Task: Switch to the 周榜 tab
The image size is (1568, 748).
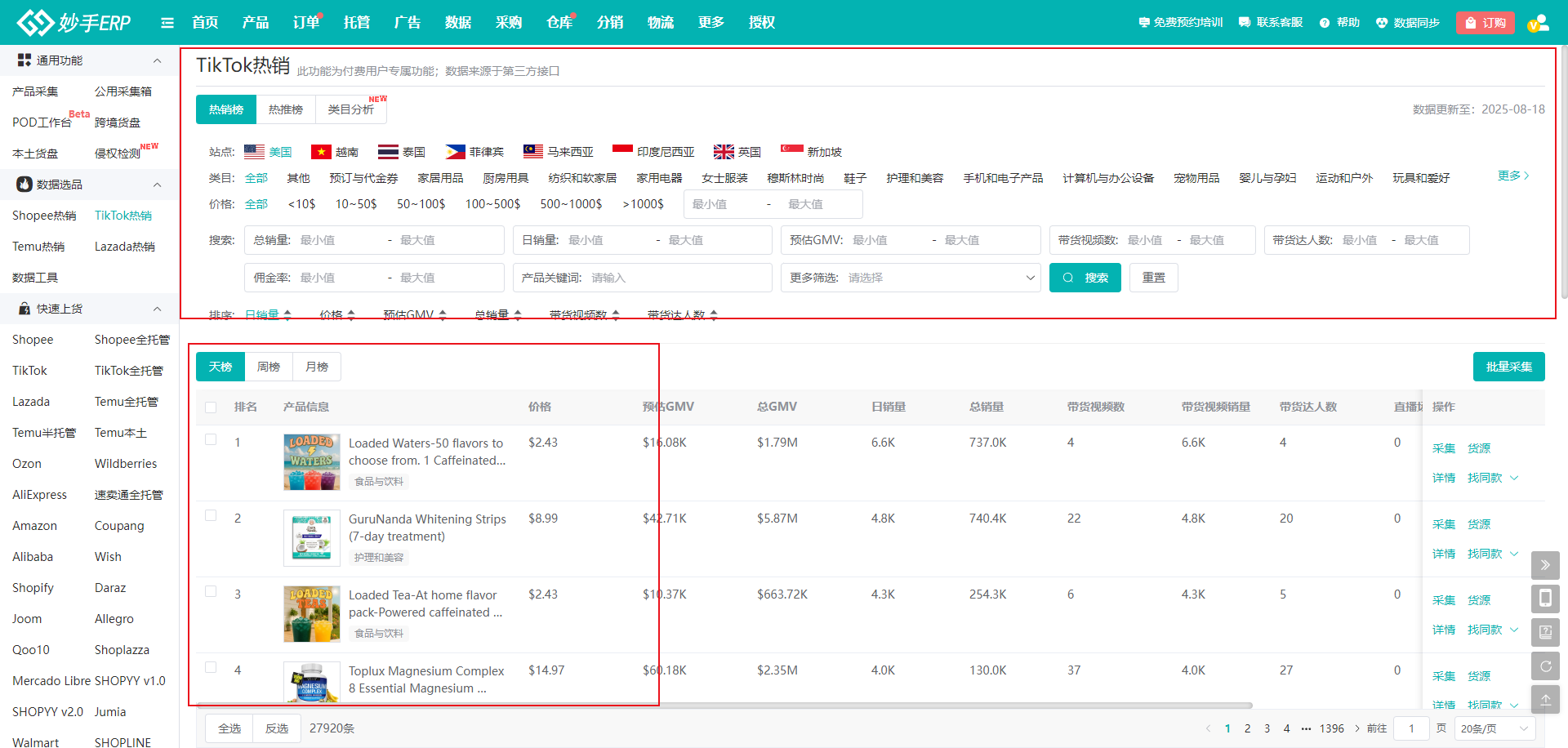Action: tap(269, 367)
